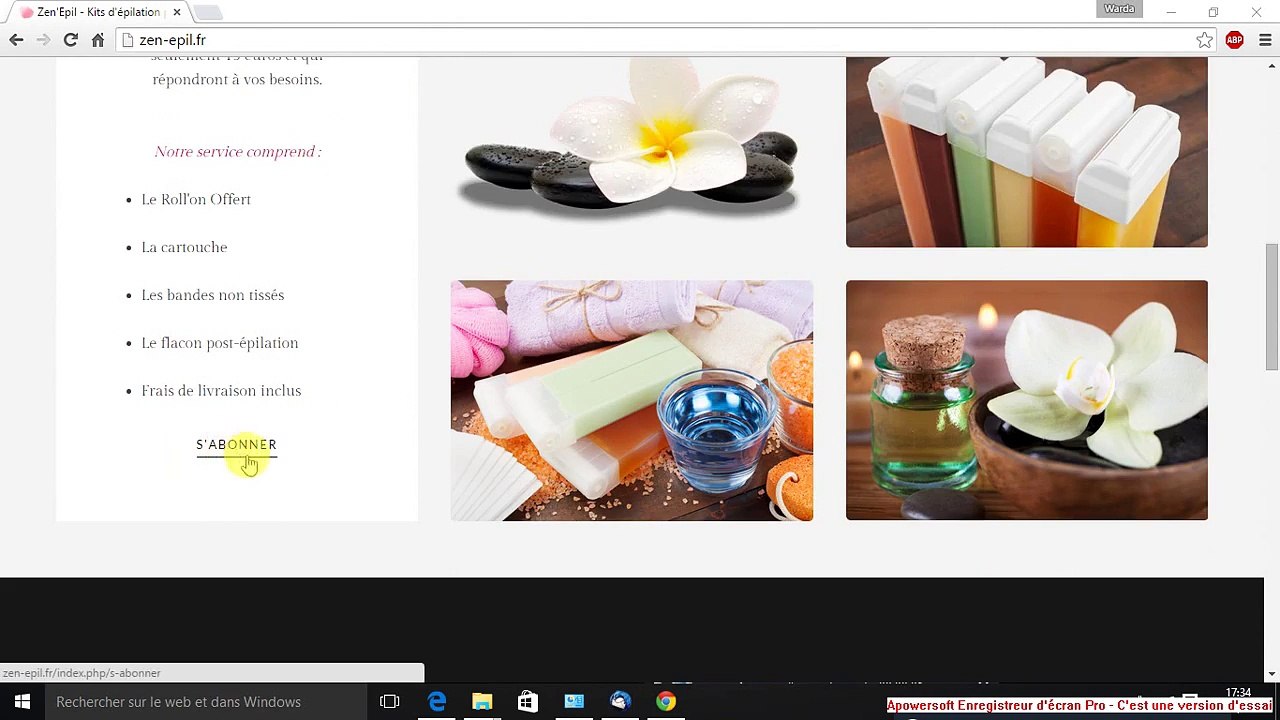
Task: Bookmark this page with the star icon
Action: coord(1204,40)
